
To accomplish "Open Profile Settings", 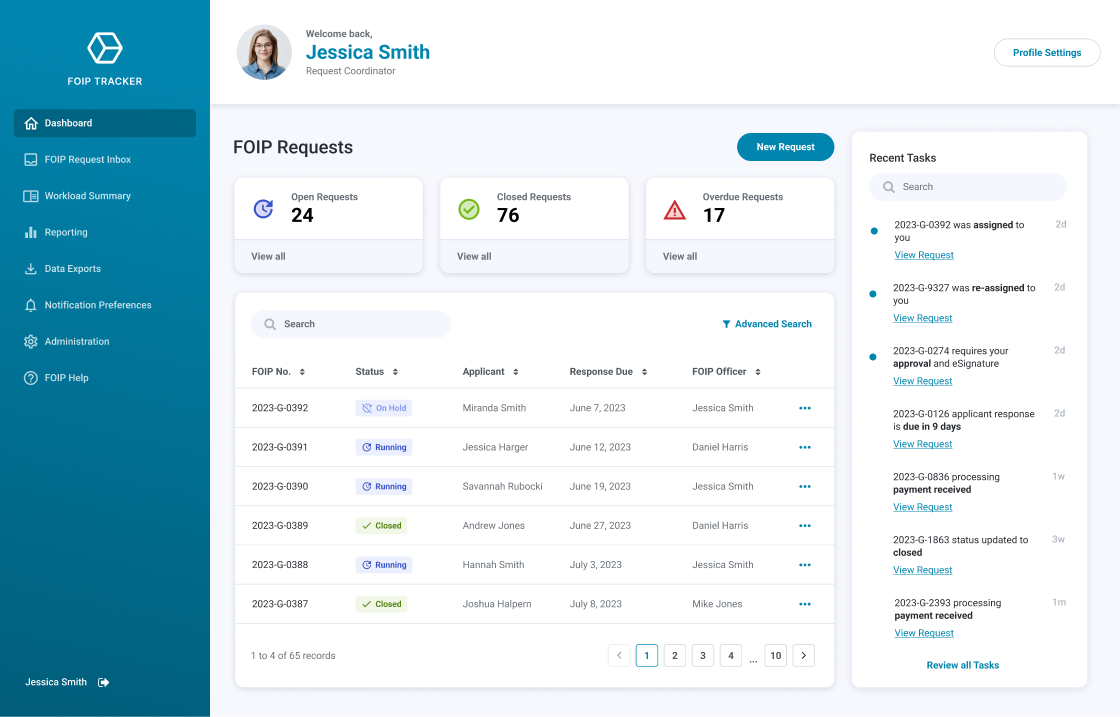I will coord(1047,52).
